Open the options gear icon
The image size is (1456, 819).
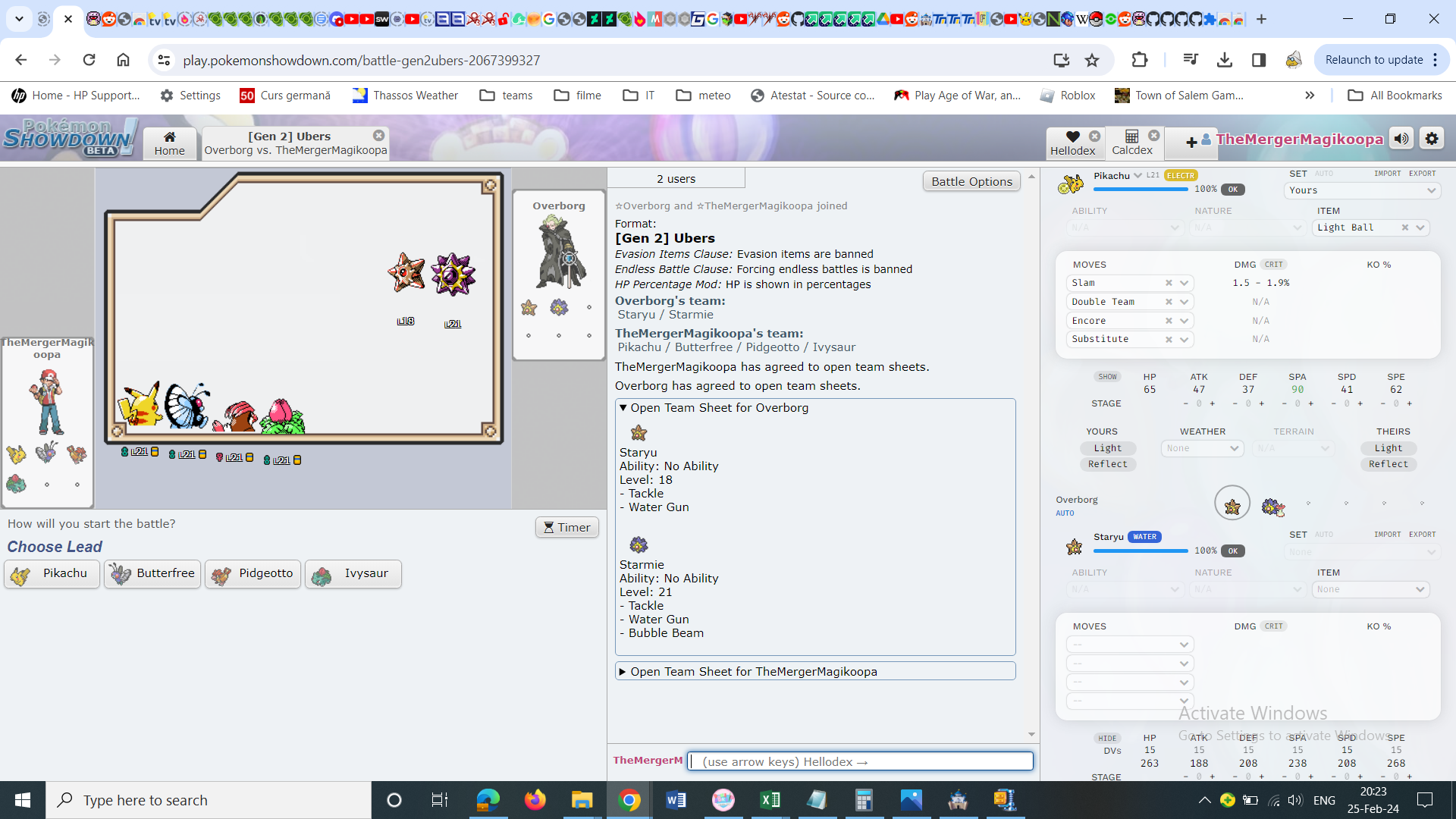(x=1432, y=139)
